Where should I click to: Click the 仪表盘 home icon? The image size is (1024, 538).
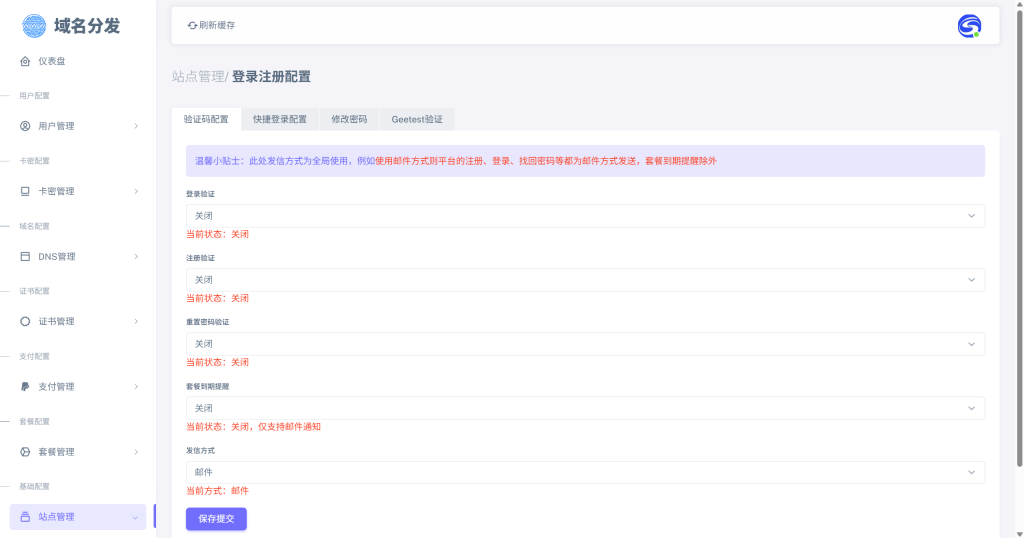[x=25, y=61]
